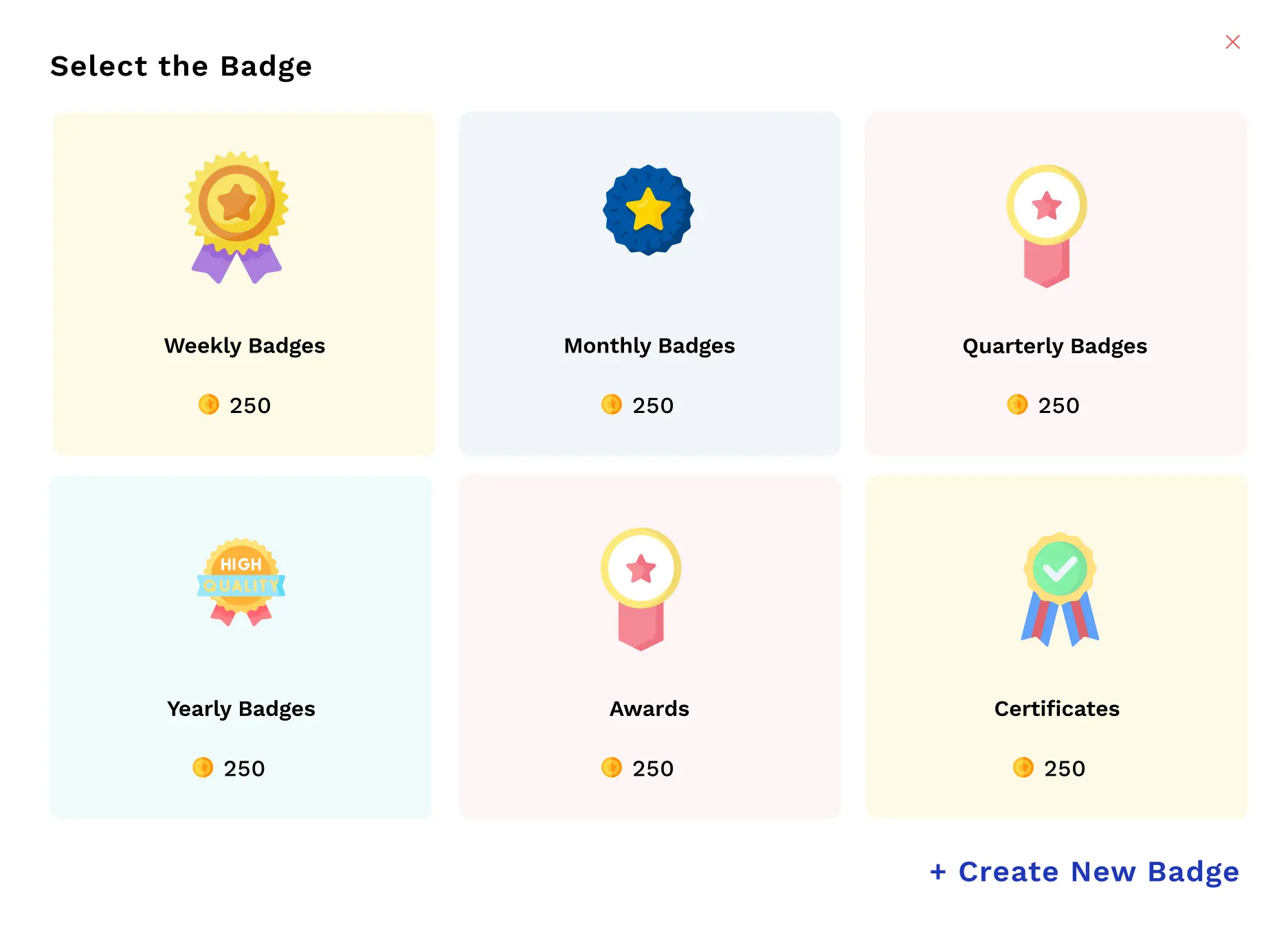Dismiss the badge selection dialog
Image resolution: width=1288 pixels, height=929 pixels.
click(1233, 42)
